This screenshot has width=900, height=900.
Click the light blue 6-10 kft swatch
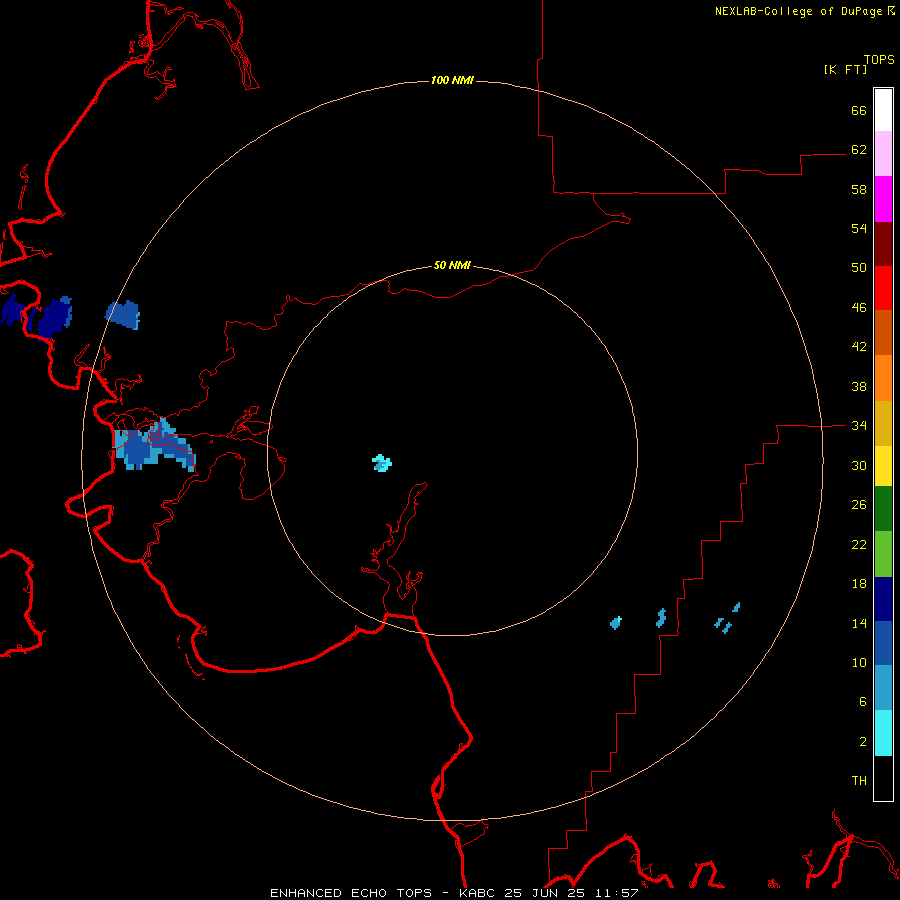883,688
